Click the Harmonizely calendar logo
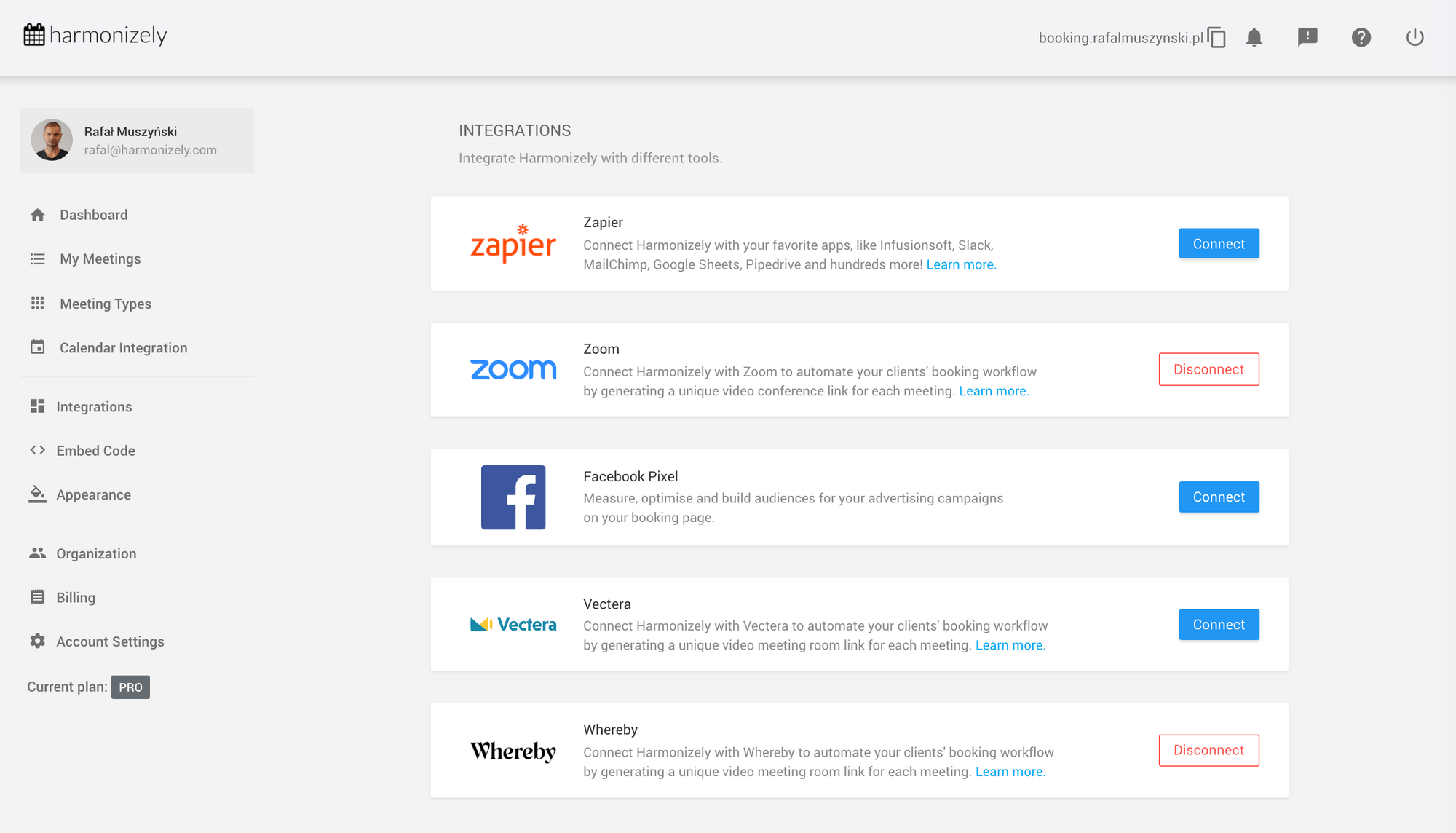Image resolution: width=1456 pixels, height=833 pixels. coord(34,35)
